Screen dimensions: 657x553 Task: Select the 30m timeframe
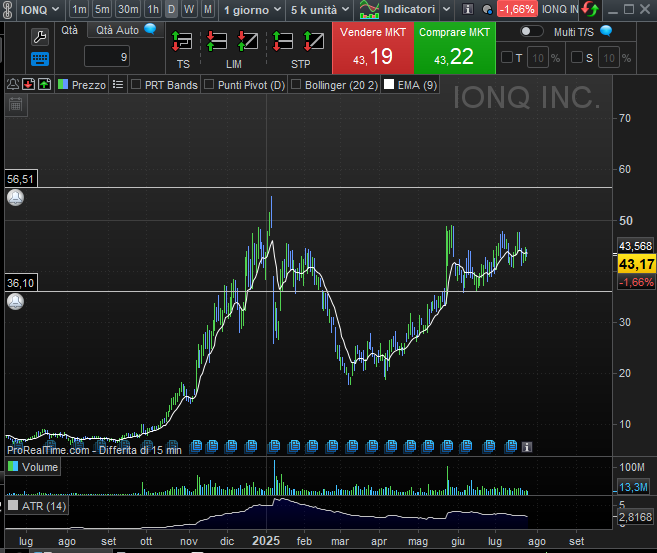tap(128, 9)
